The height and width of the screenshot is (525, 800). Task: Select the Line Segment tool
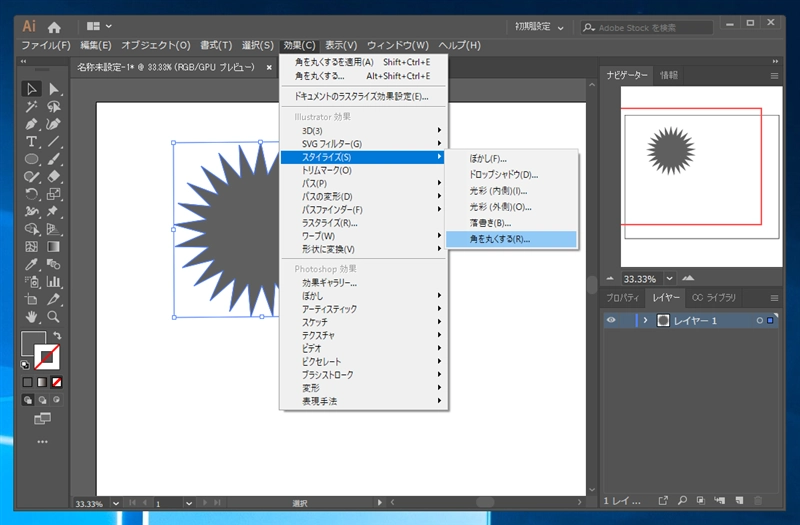pyautogui.click(x=54, y=141)
